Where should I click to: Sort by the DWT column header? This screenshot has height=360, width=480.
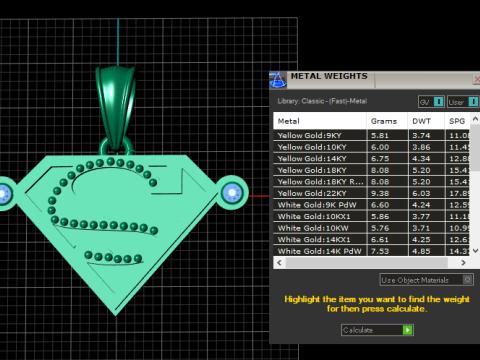tap(426, 121)
